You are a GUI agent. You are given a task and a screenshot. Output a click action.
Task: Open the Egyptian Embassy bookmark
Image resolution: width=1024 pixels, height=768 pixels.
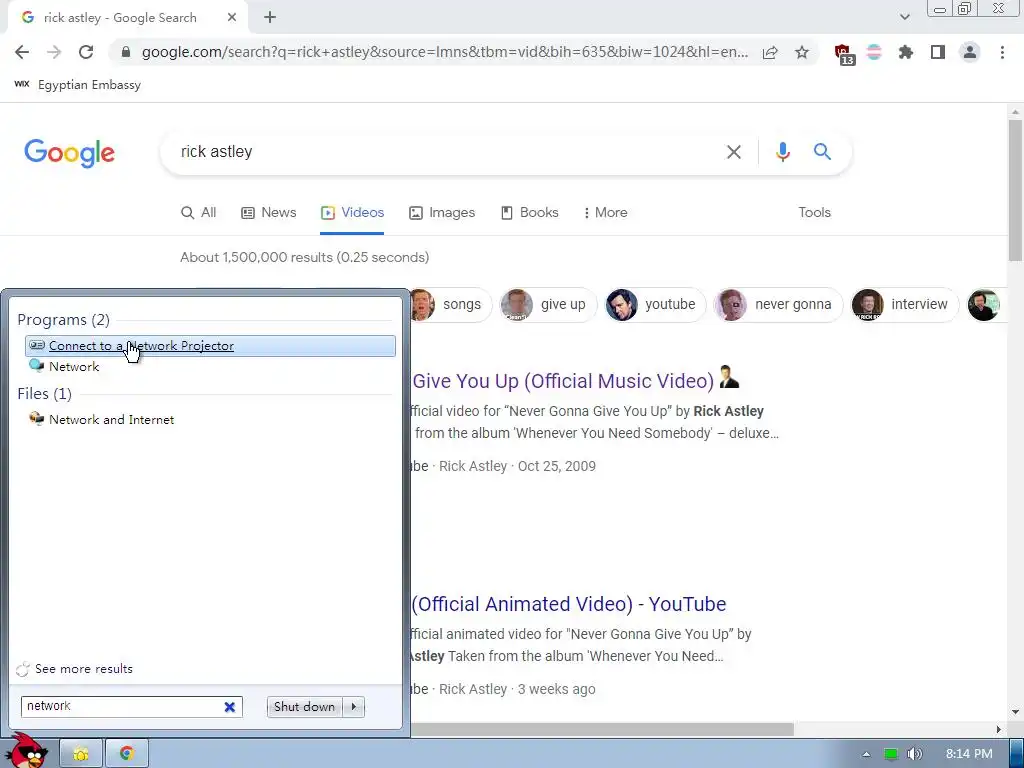77,85
